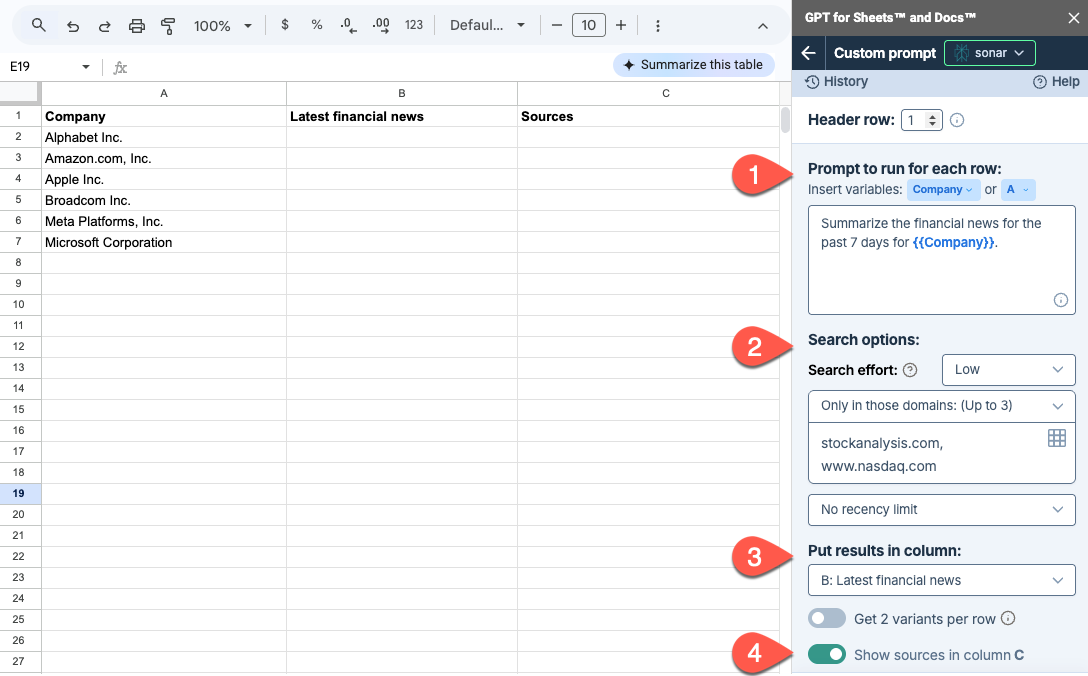
Task: Collapse the toolbar with the up chevron
Action: click(x=763, y=26)
